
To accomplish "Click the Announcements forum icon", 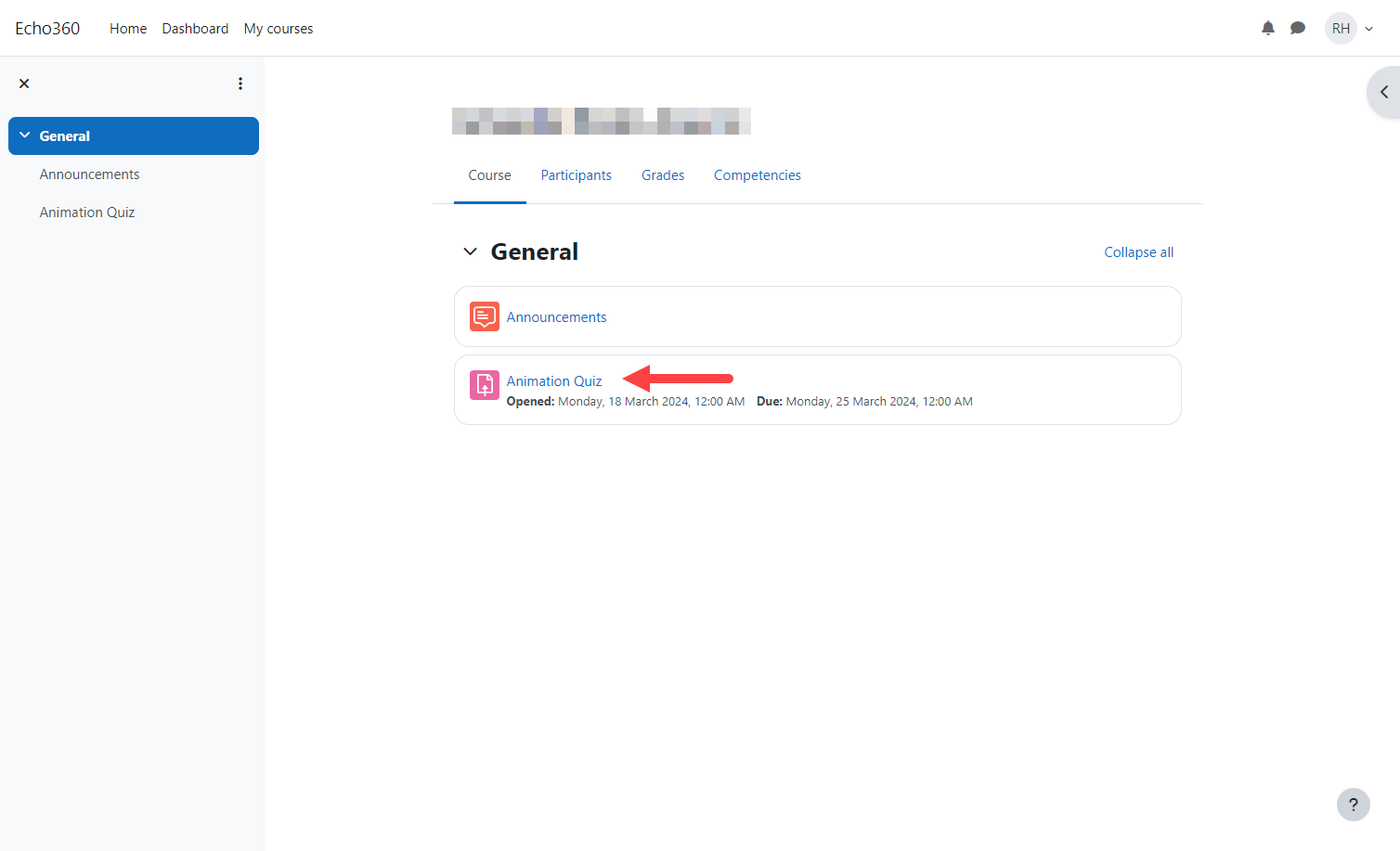I will 485,316.
